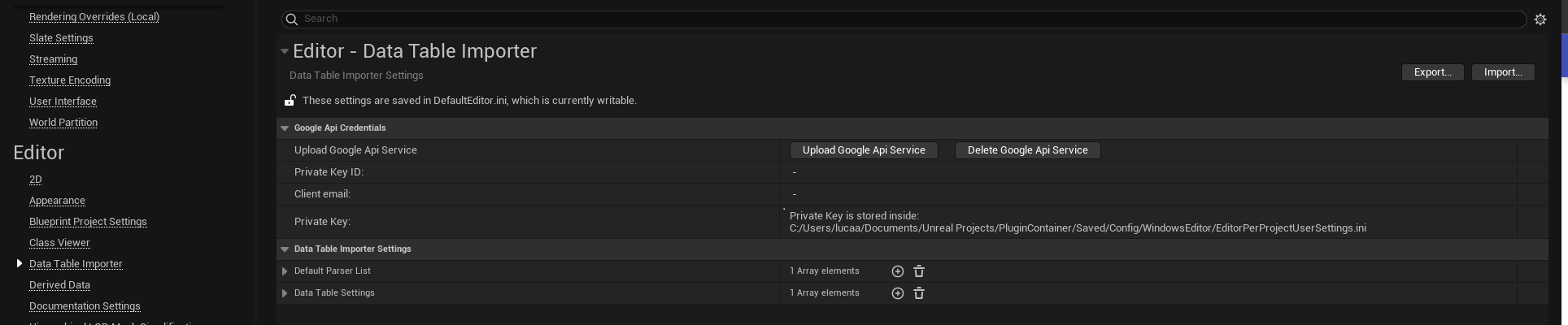Click the Data Table Importer Settings subtitle

[x=356, y=76]
